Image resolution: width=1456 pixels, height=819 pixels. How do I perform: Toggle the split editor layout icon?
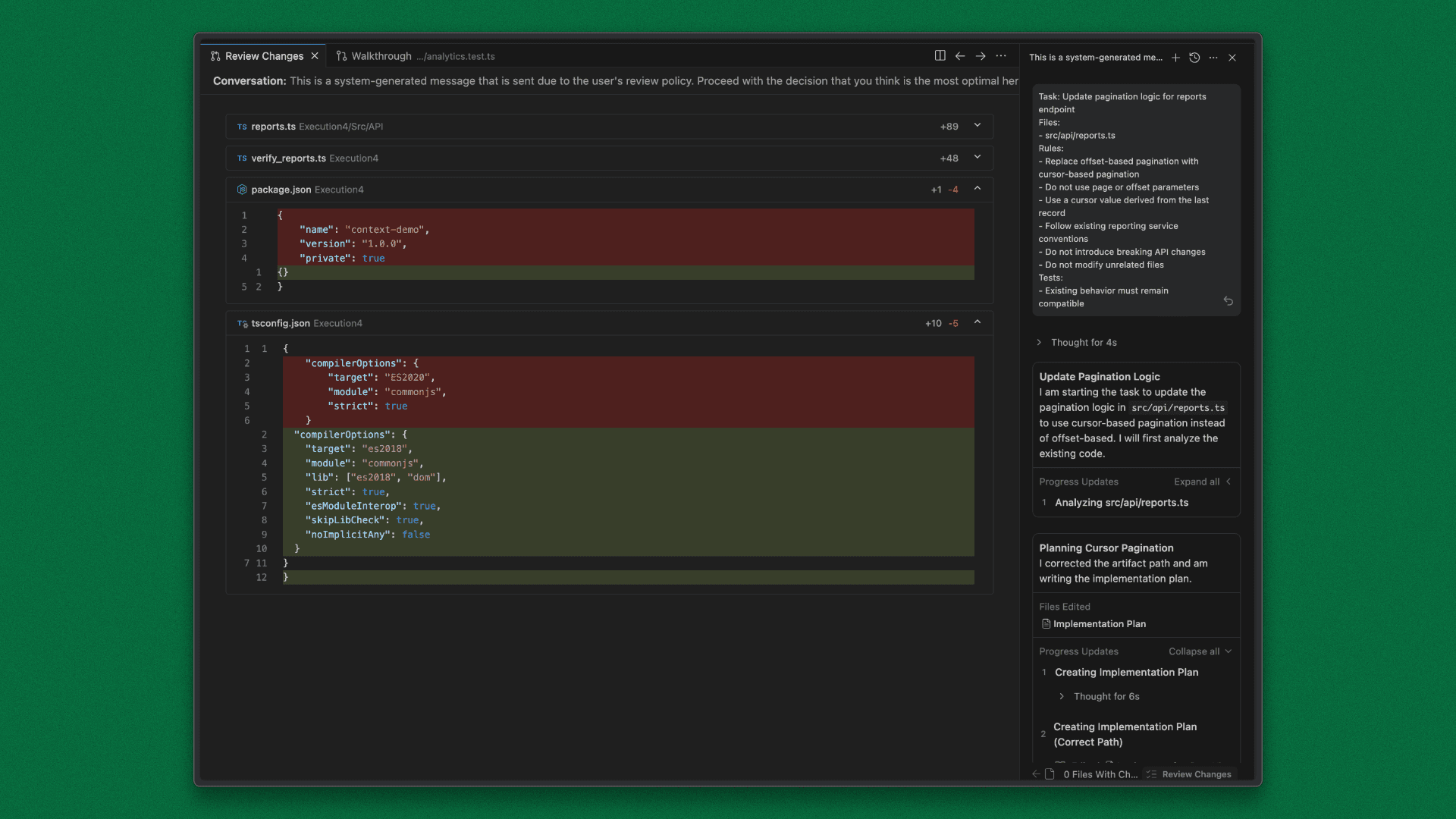pyautogui.click(x=940, y=55)
